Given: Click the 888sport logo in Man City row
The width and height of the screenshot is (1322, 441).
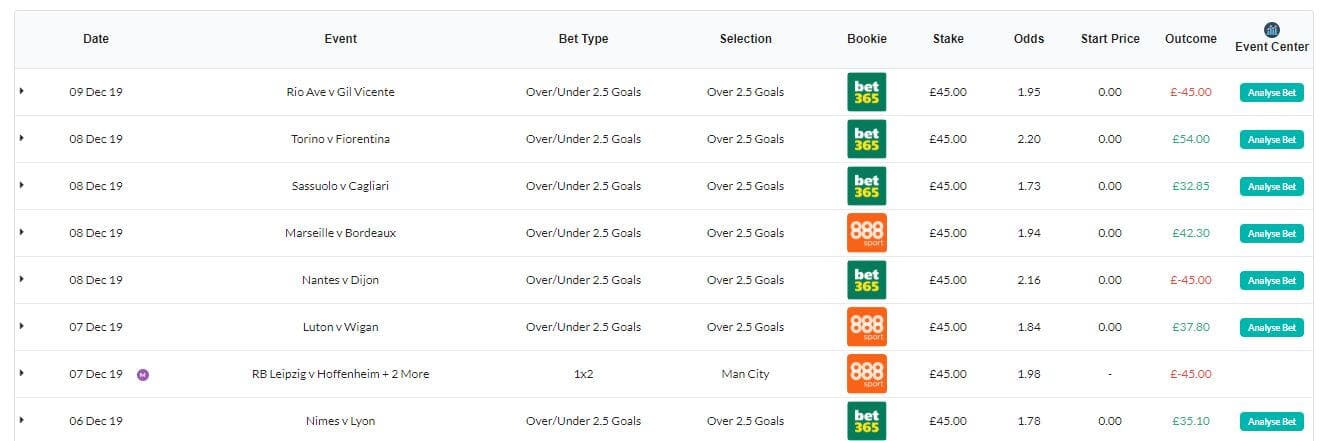Looking at the screenshot, I should point(866,374).
